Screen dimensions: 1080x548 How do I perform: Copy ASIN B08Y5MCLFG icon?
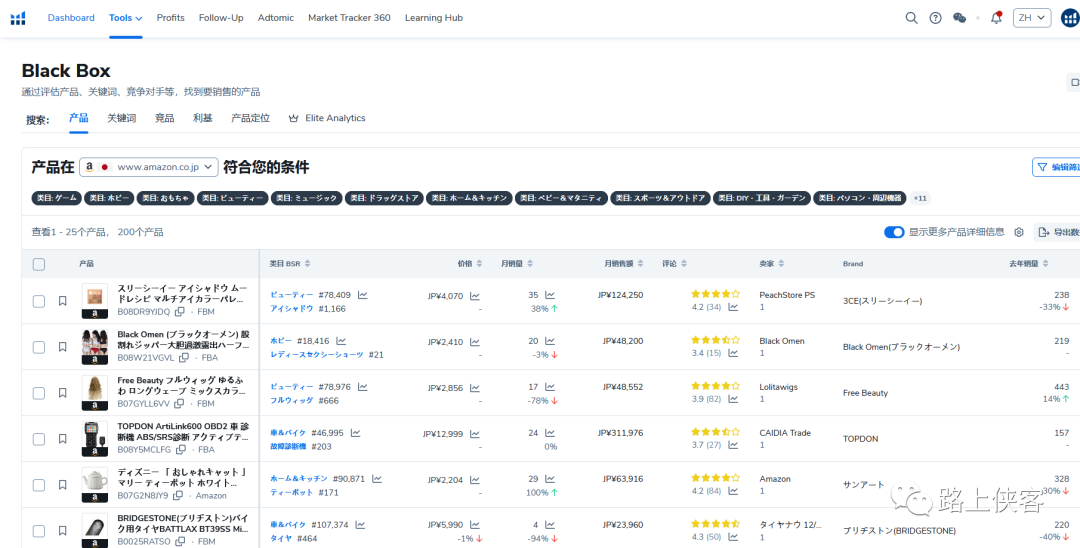pos(180,450)
